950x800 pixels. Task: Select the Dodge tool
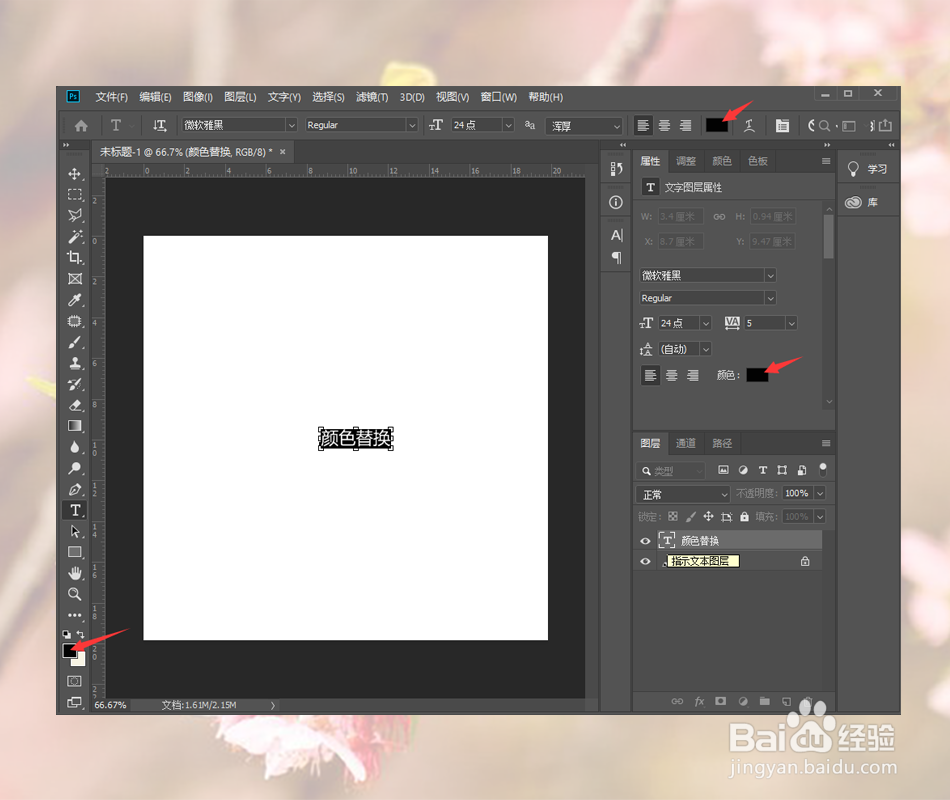point(75,468)
